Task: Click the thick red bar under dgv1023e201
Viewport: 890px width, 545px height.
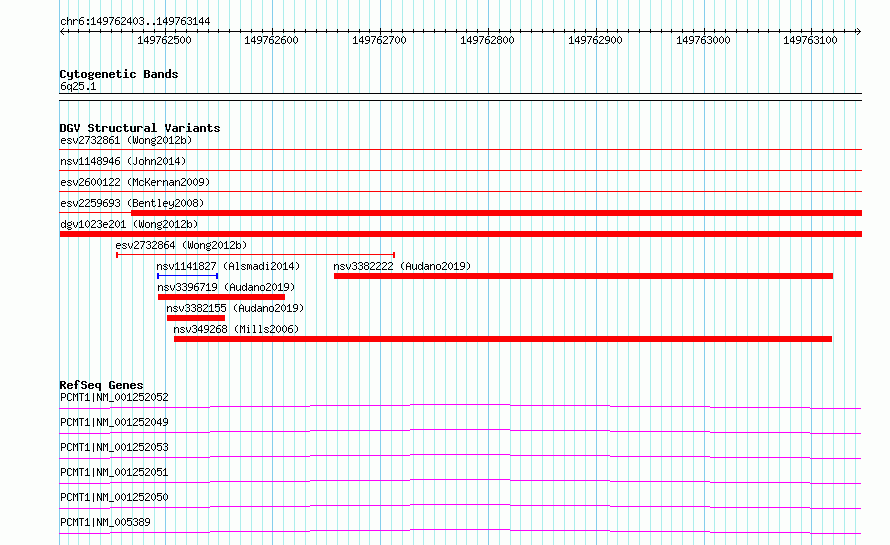Action: (461, 234)
